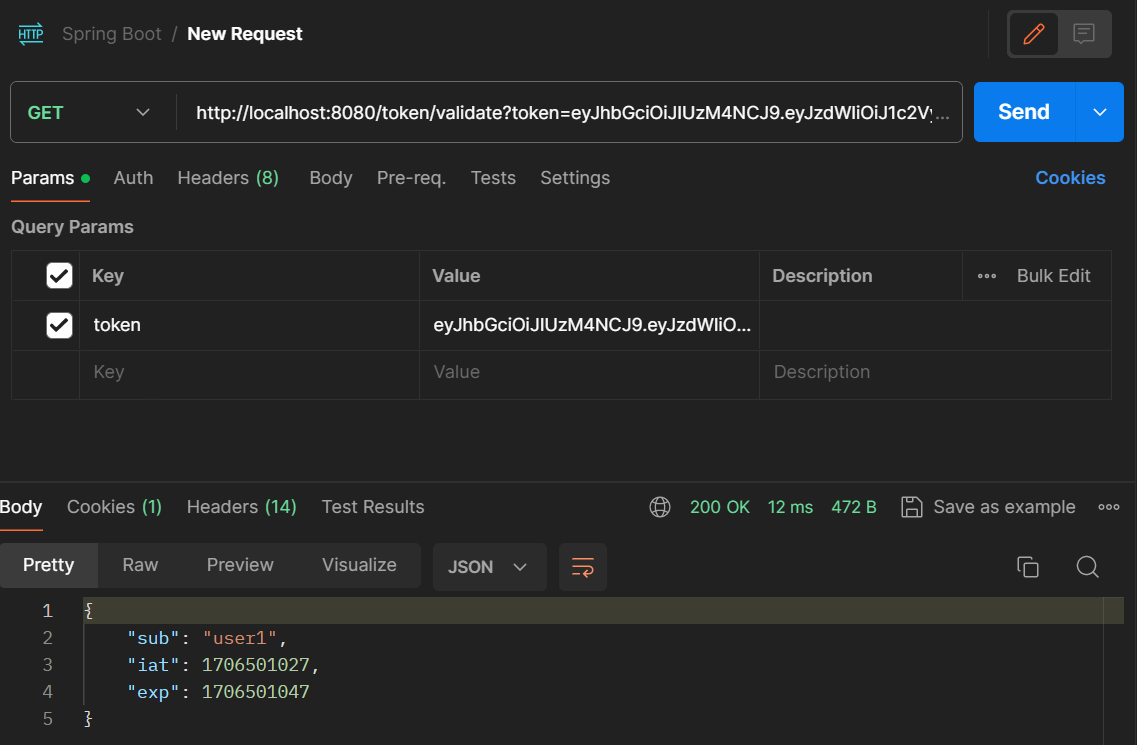Image resolution: width=1137 pixels, height=745 pixels.
Task: Click the request URL field
Action: pyautogui.click(x=571, y=112)
